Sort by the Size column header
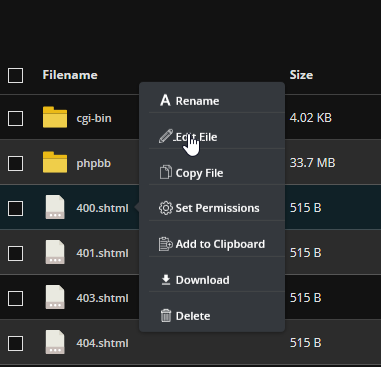The height and width of the screenshot is (367, 381). pyautogui.click(x=301, y=75)
